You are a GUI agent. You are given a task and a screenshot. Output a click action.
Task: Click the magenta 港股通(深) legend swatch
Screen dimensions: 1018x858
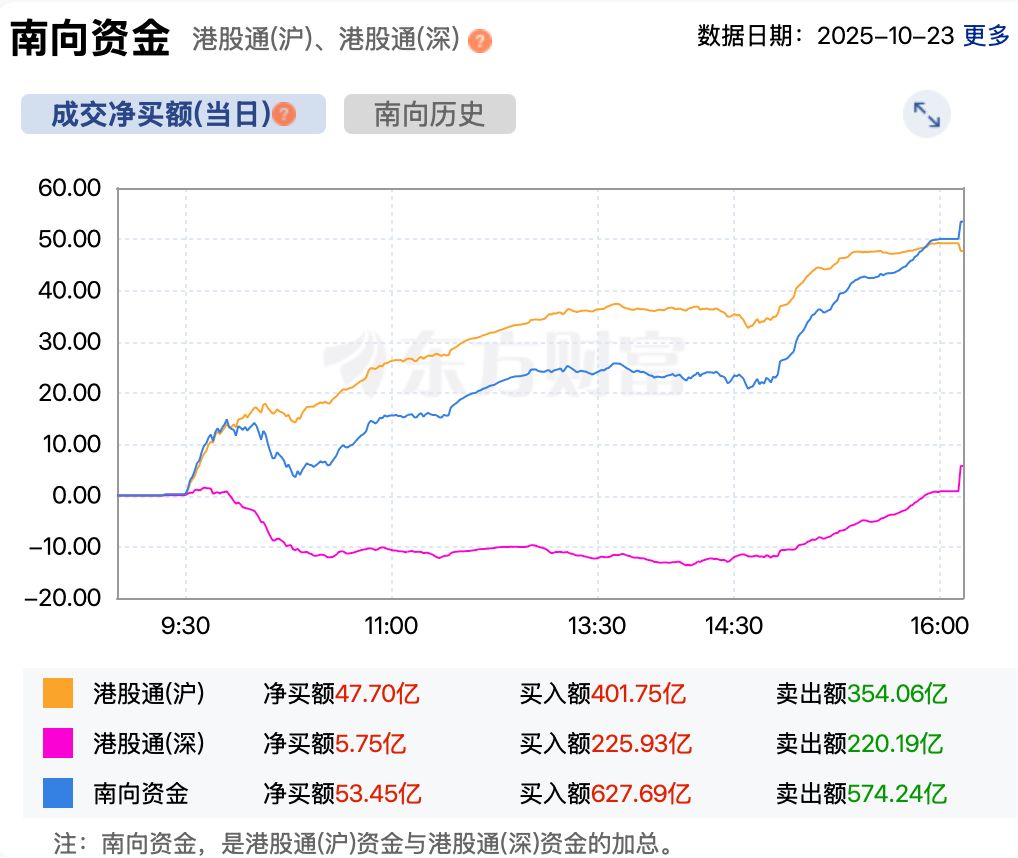58,743
